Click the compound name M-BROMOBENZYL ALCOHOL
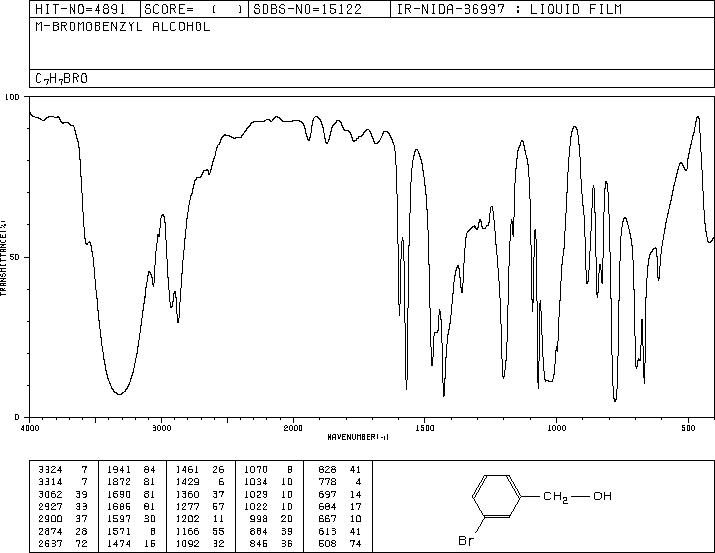 point(123,27)
